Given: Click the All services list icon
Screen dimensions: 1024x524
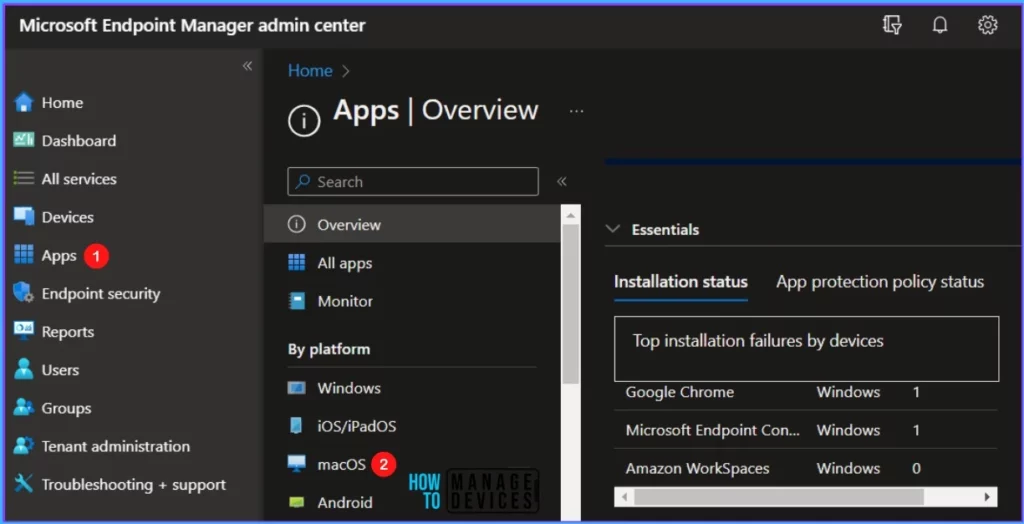Looking at the screenshot, I should click(24, 178).
